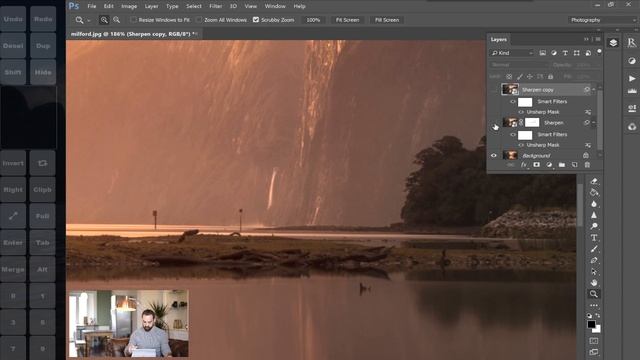Toggle Unsharp Mask visibility under Sharpen copy
Viewport: 640px width, 360px height.
[521, 112]
